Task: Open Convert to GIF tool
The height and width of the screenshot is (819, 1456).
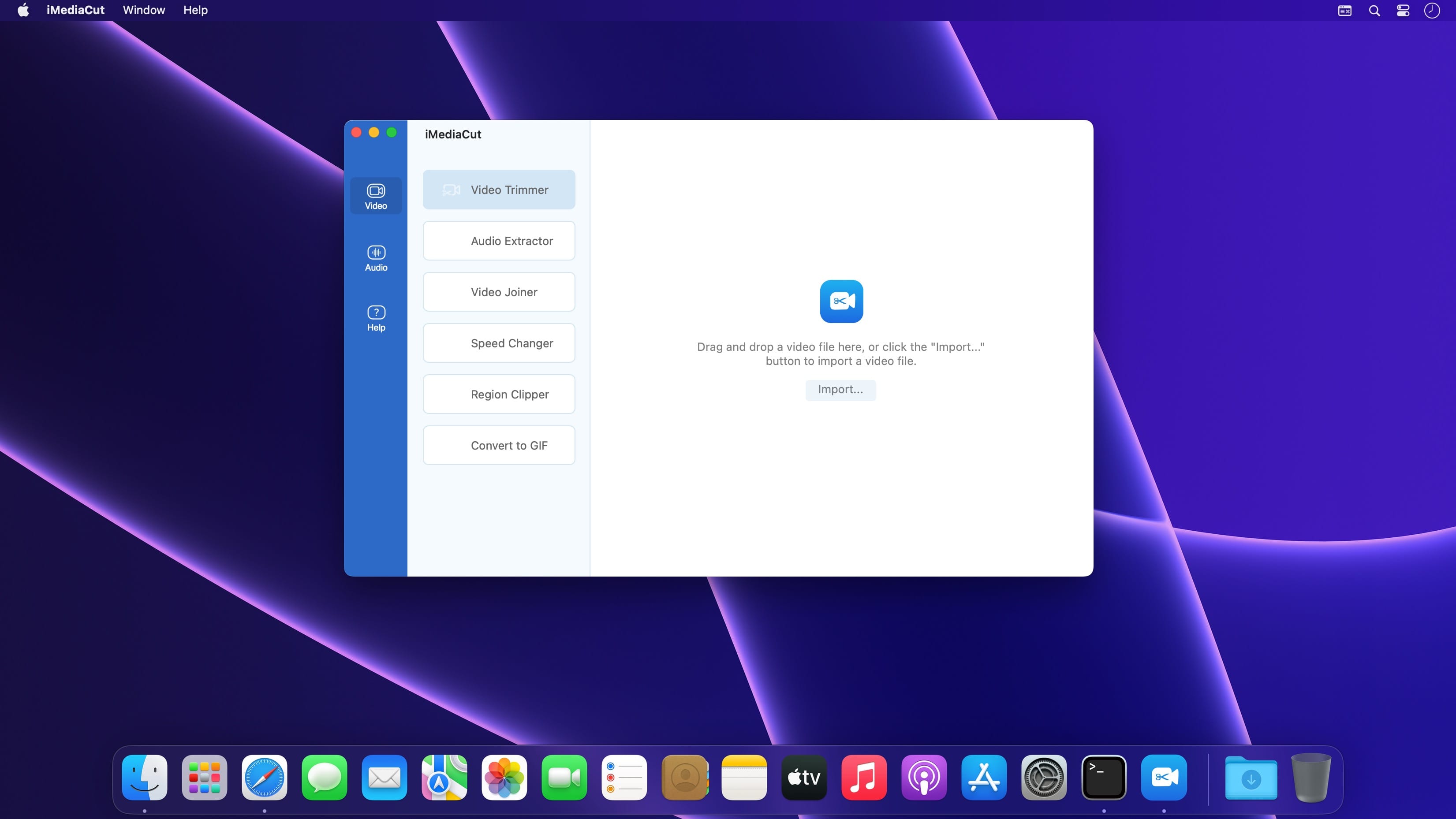Action: (x=499, y=445)
